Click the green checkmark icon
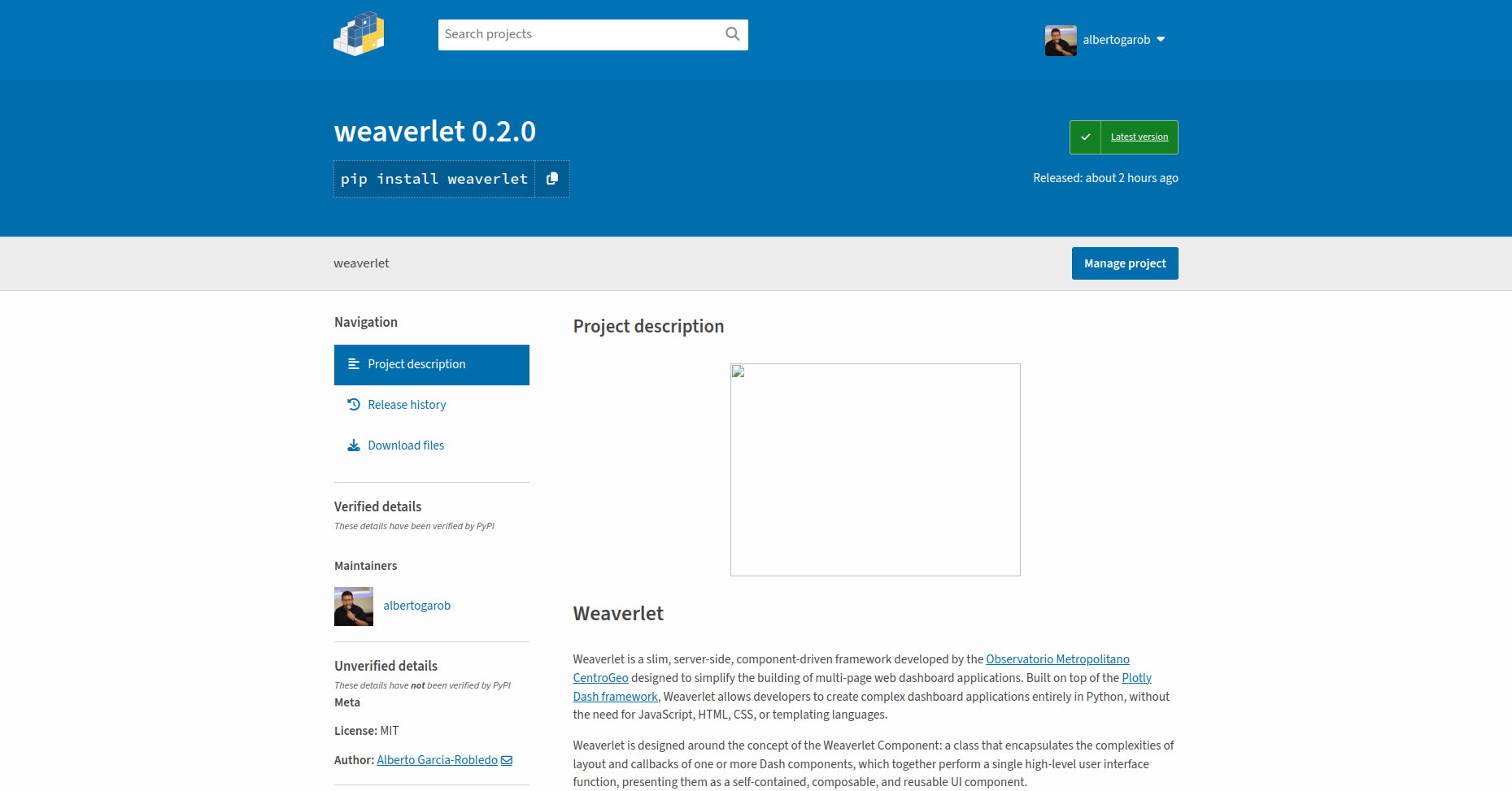 pyautogui.click(x=1085, y=137)
